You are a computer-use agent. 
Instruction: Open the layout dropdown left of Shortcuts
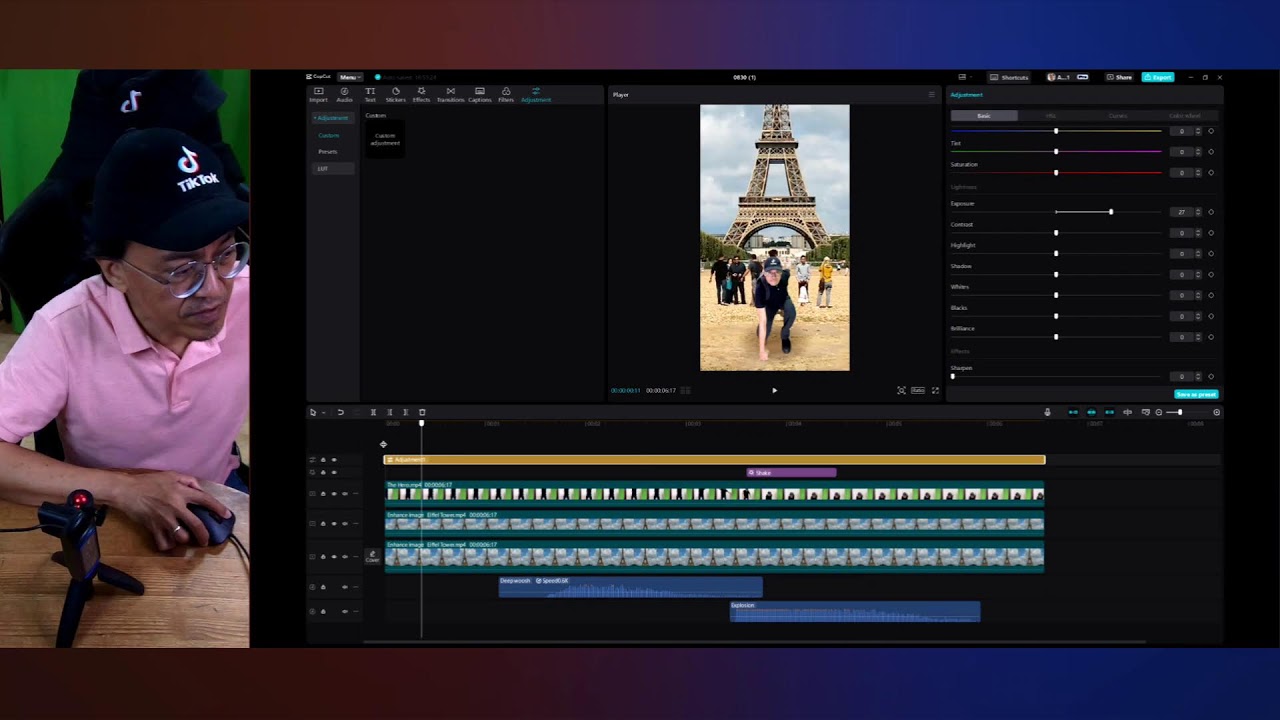coord(965,77)
